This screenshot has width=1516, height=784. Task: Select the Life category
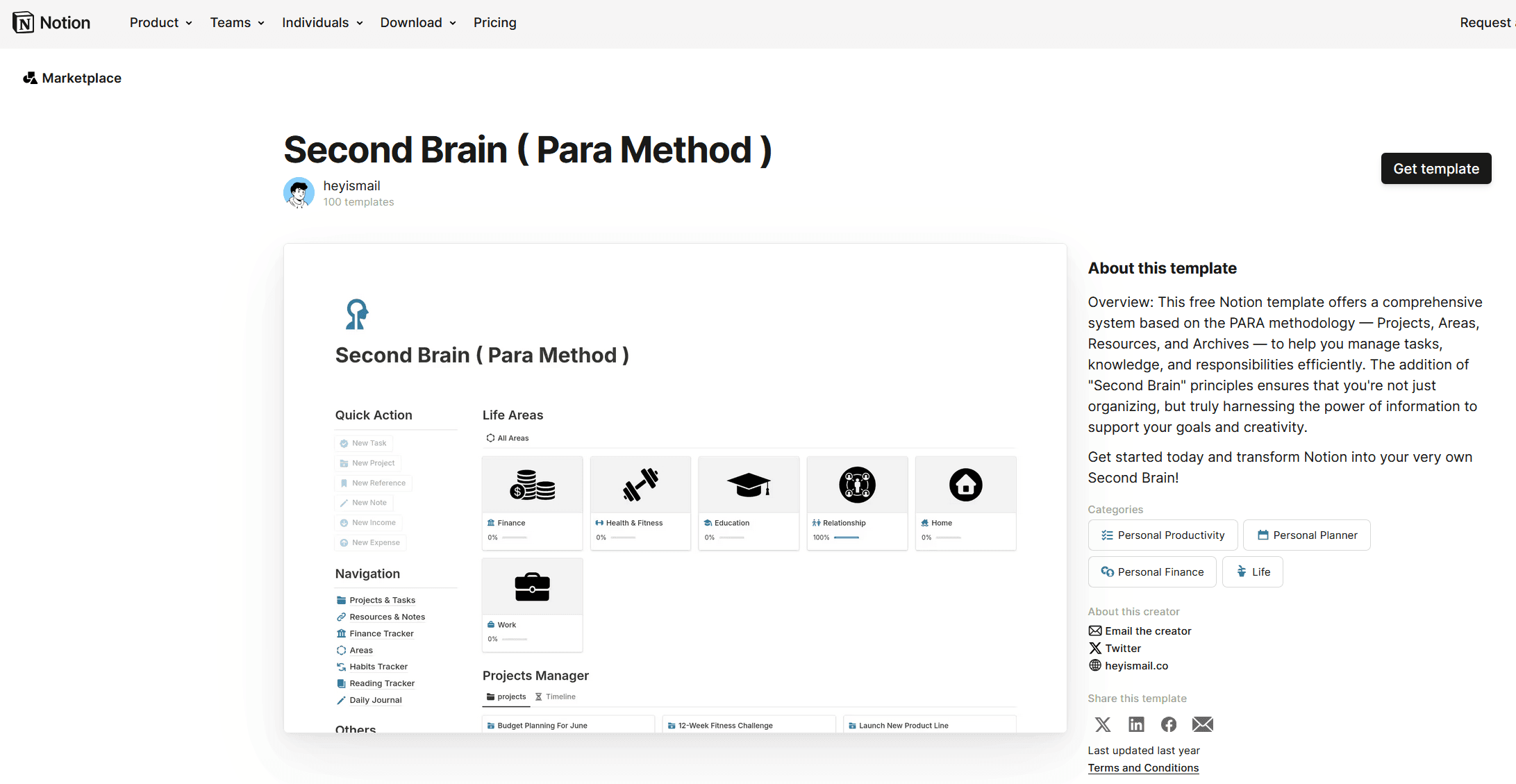pyautogui.click(x=1252, y=572)
